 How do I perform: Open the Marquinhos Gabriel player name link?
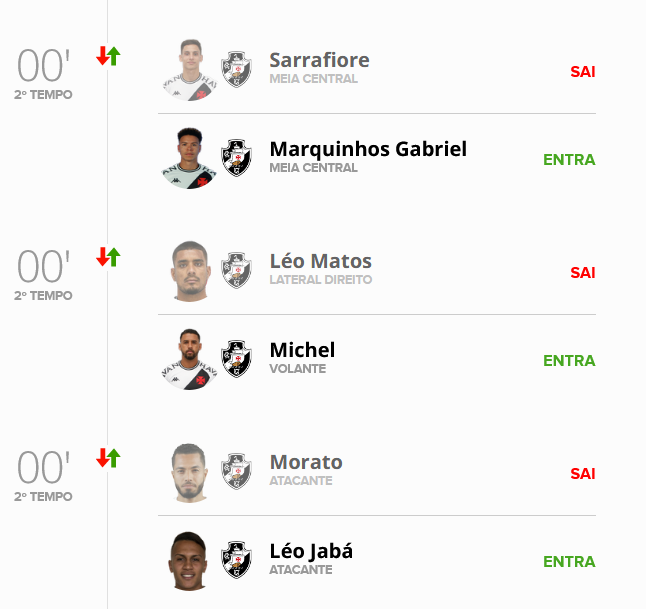[x=368, y=149]
